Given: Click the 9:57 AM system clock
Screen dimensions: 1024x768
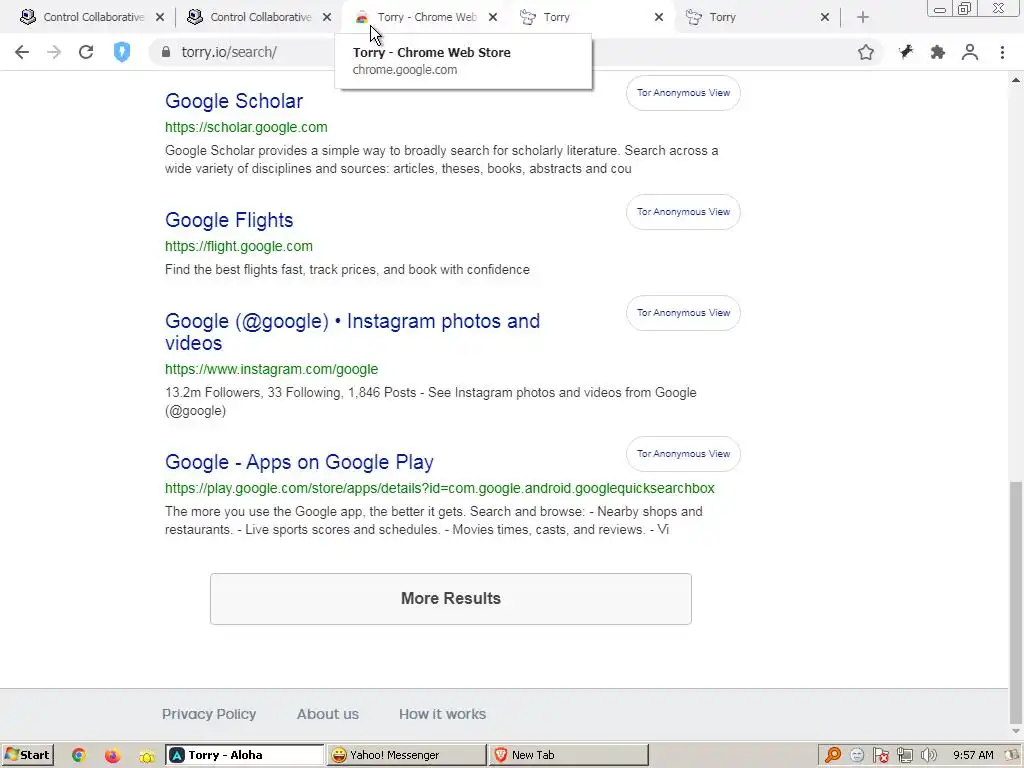Looking at the screenshot, I should 973,756.
